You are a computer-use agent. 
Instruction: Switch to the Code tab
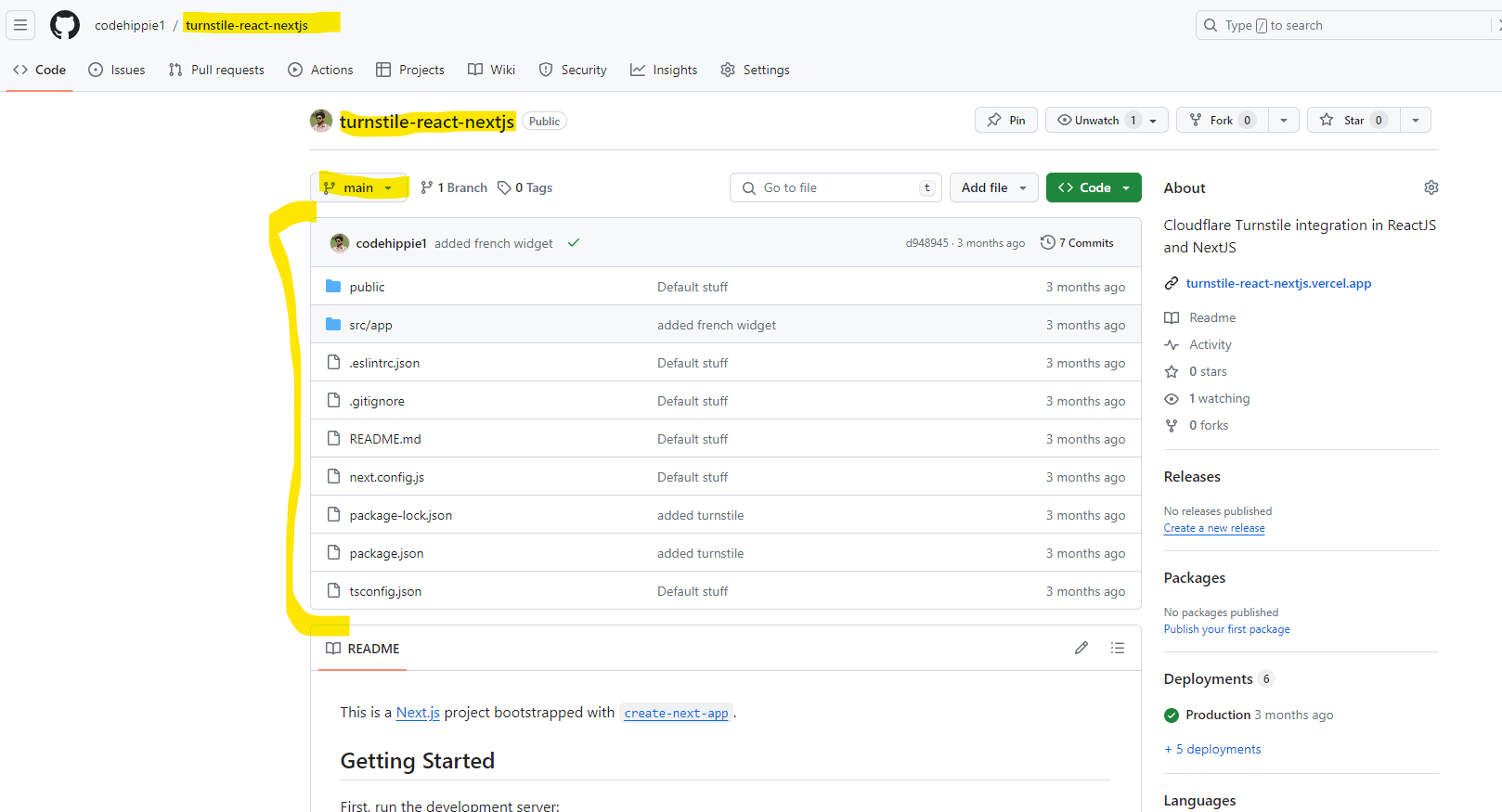pos(40,70)
